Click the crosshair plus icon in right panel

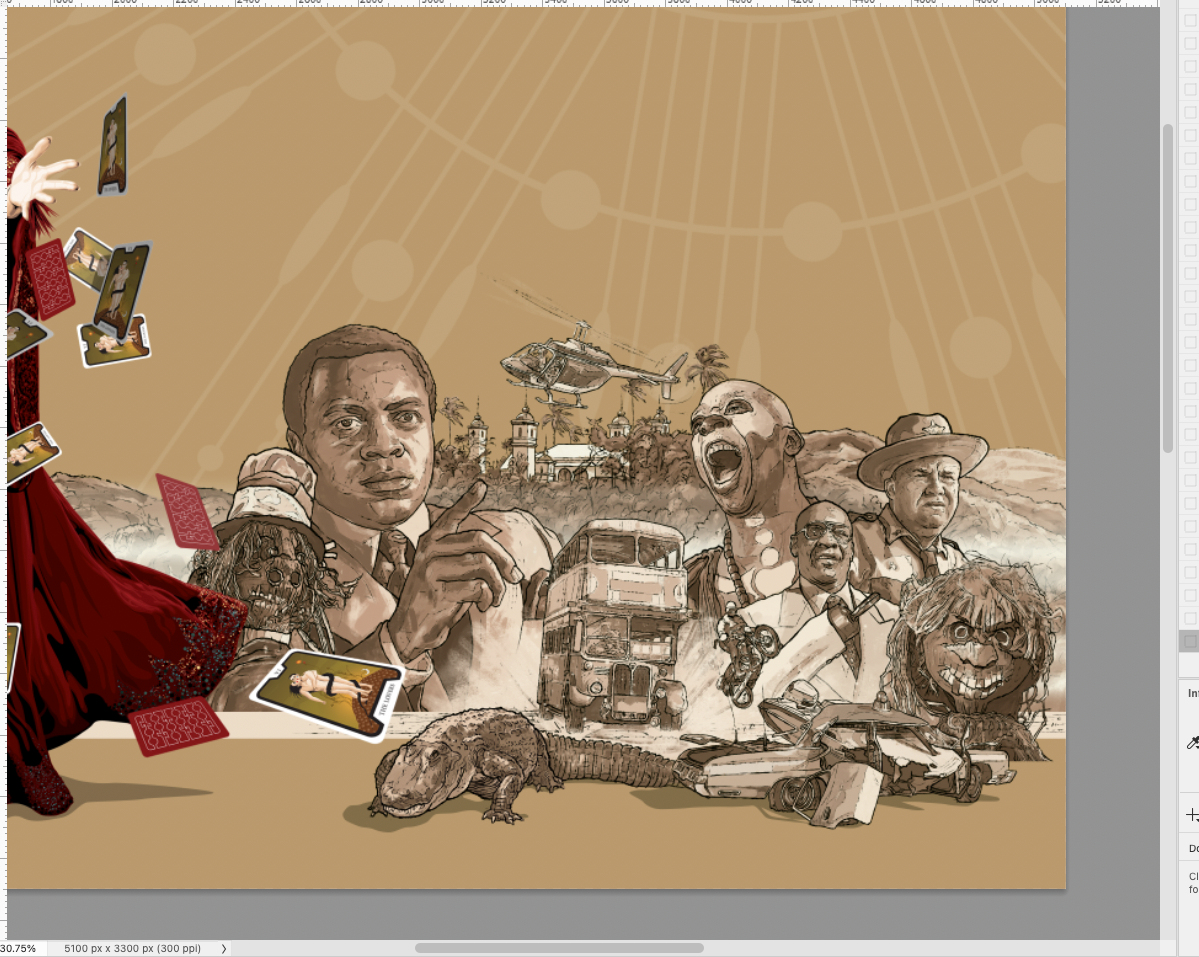[x=1192, y=815]
